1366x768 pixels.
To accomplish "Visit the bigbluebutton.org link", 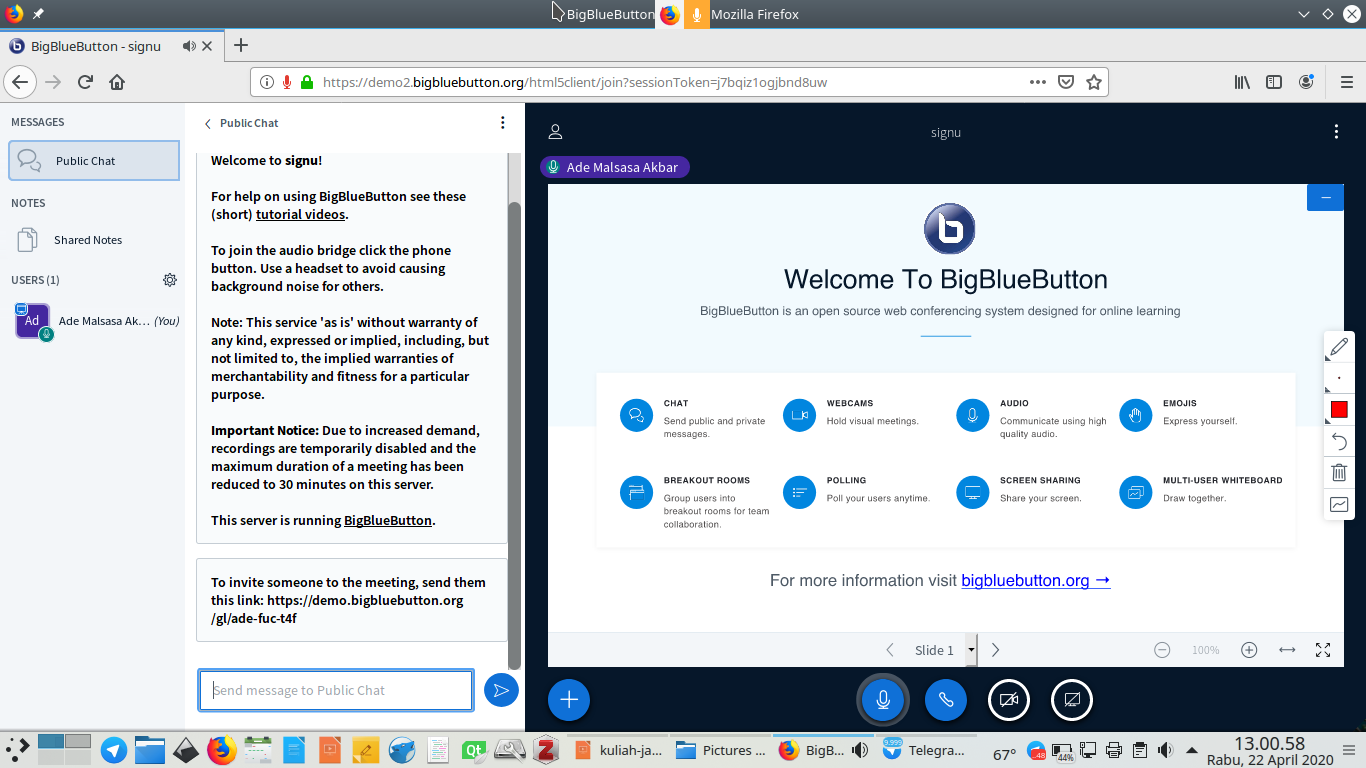I will [x=1026, y=580].
